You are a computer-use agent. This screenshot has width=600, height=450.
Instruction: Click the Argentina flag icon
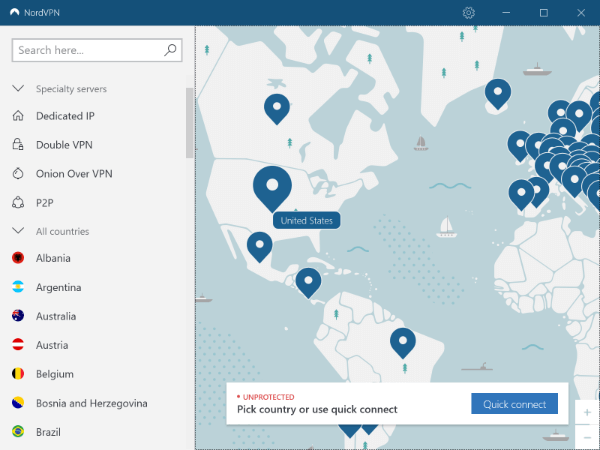18,287
